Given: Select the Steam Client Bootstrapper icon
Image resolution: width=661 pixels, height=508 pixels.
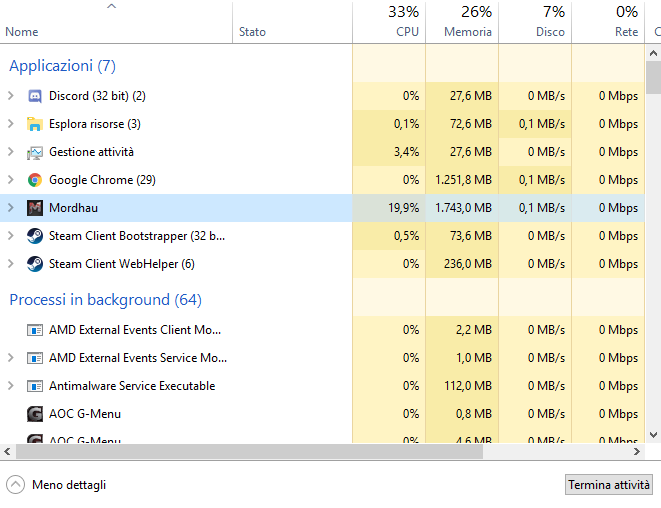Looking at the screenshot, I should coord(34,236).
